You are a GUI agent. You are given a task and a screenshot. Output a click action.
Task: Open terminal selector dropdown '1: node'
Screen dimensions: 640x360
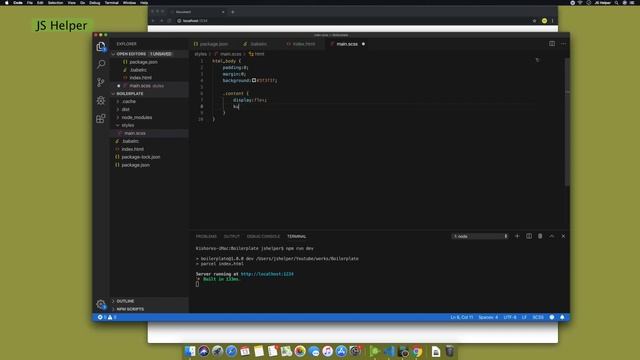point(480,236)
